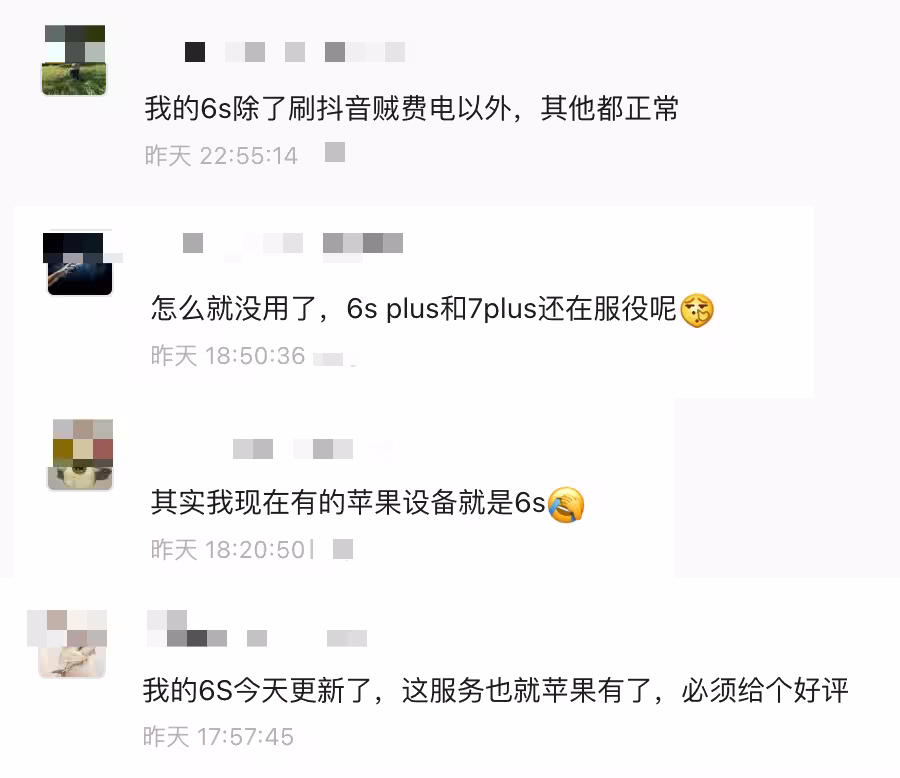Image resolution: width=900 pixels, height=778 pixels.
Task: Click timestamp 昨天 22:55:14
Action: 221,156
